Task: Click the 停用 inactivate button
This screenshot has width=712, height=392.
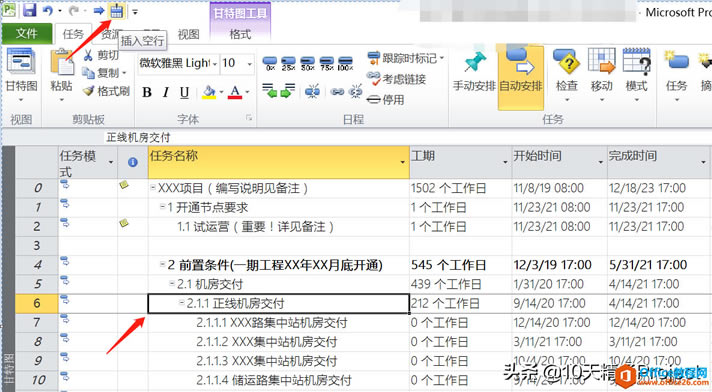Action: point(386,99)
